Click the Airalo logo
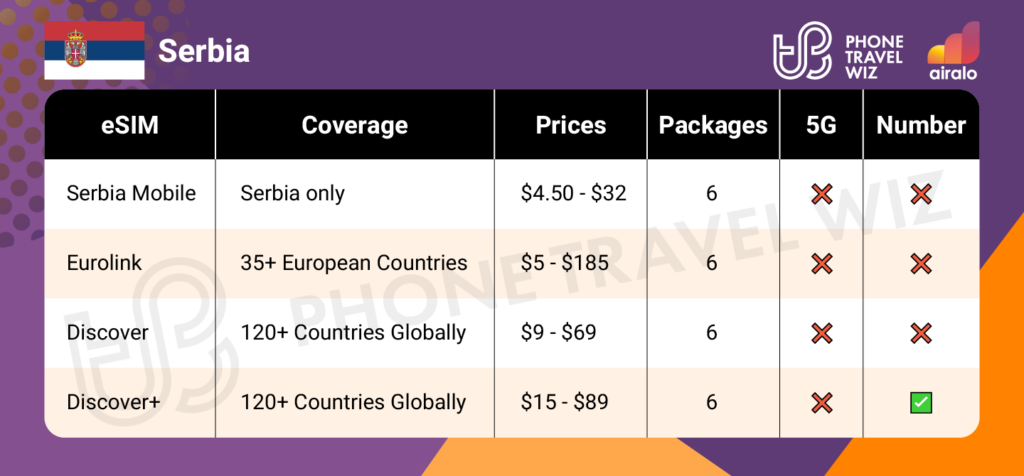This screenshot has width=1024, height=476. pos(953,51)
